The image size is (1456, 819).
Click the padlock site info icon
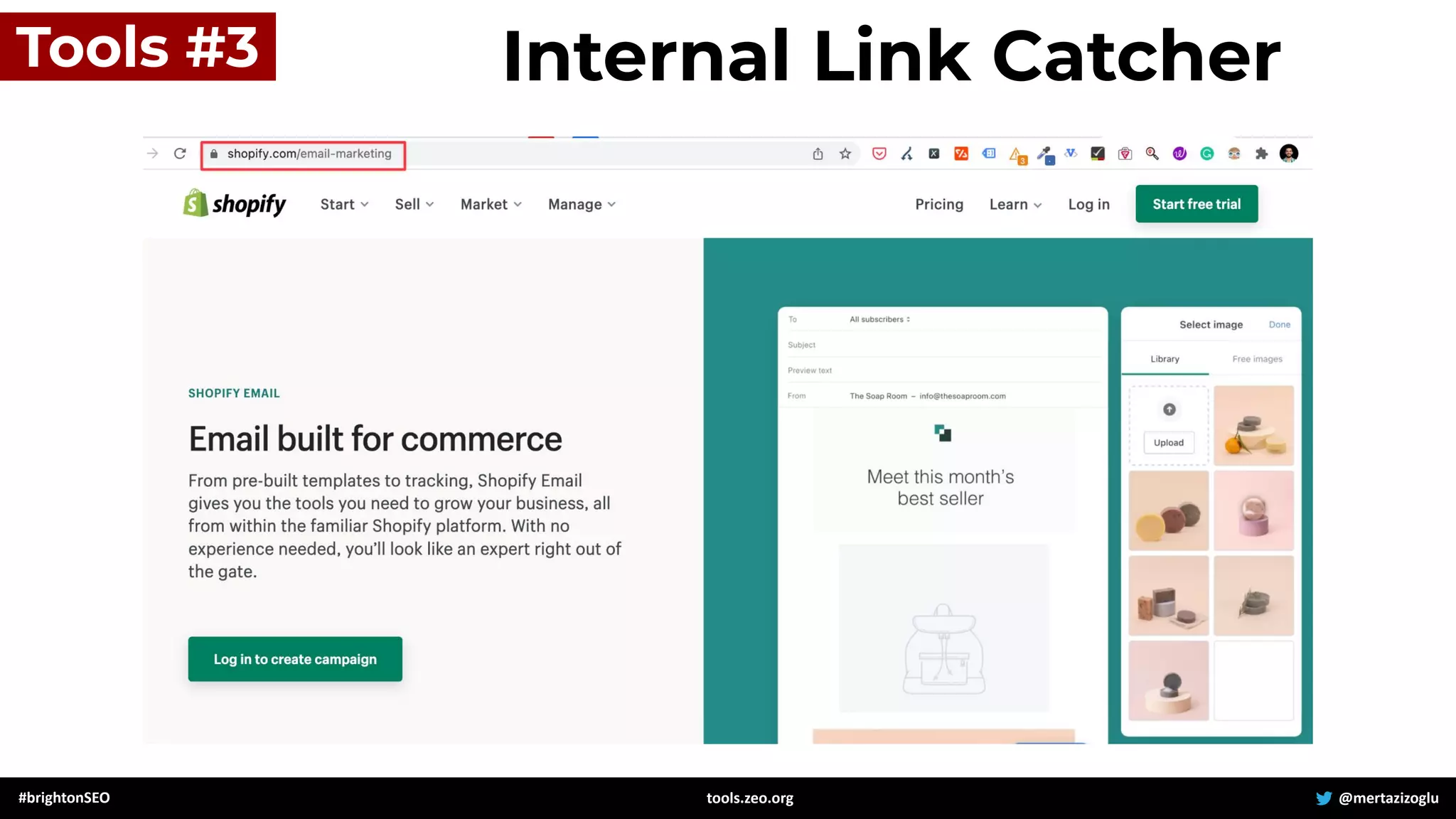tap(214, 154)
